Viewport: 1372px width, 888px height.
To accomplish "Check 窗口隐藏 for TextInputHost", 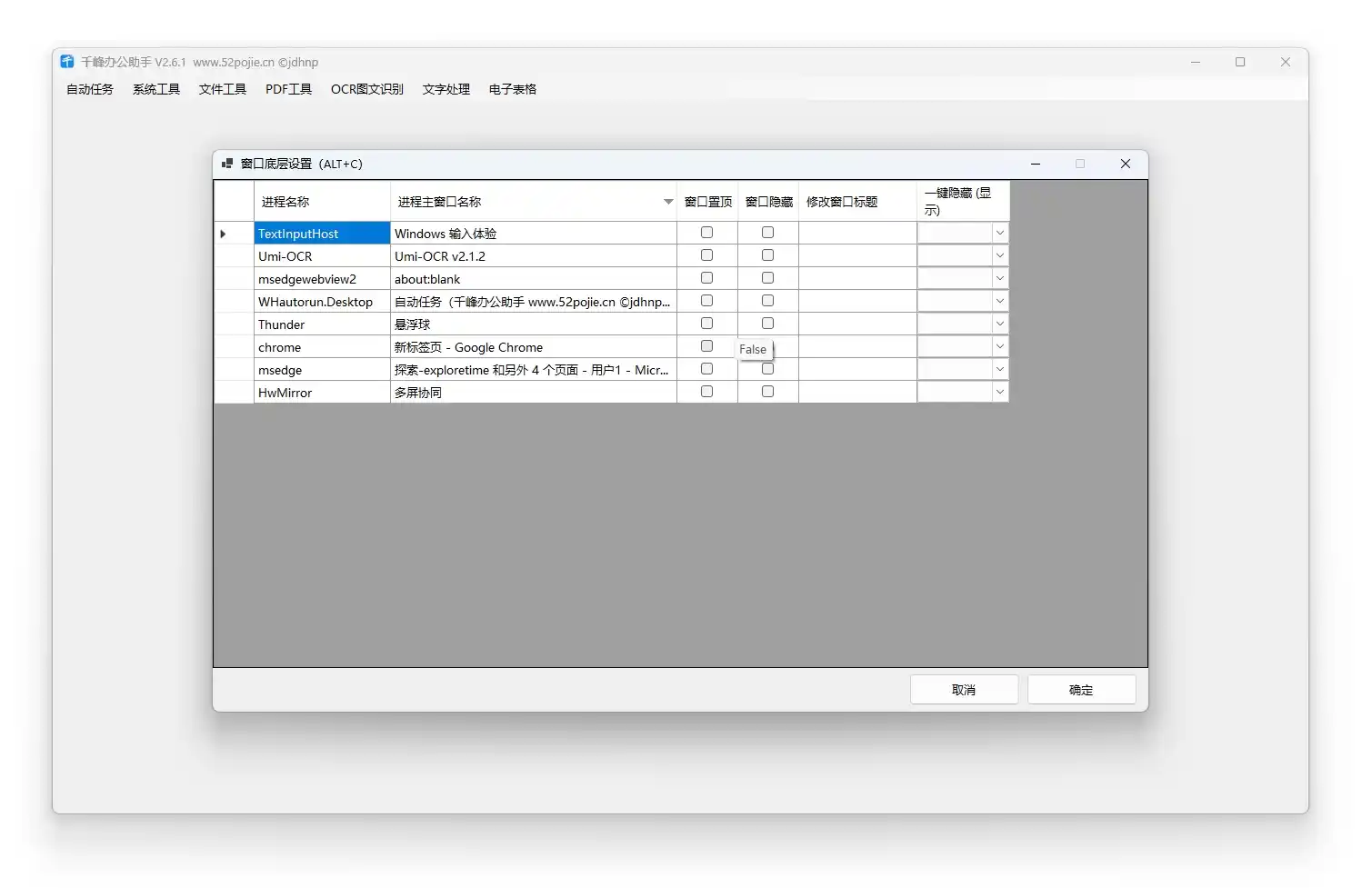I will click(767, 233).
